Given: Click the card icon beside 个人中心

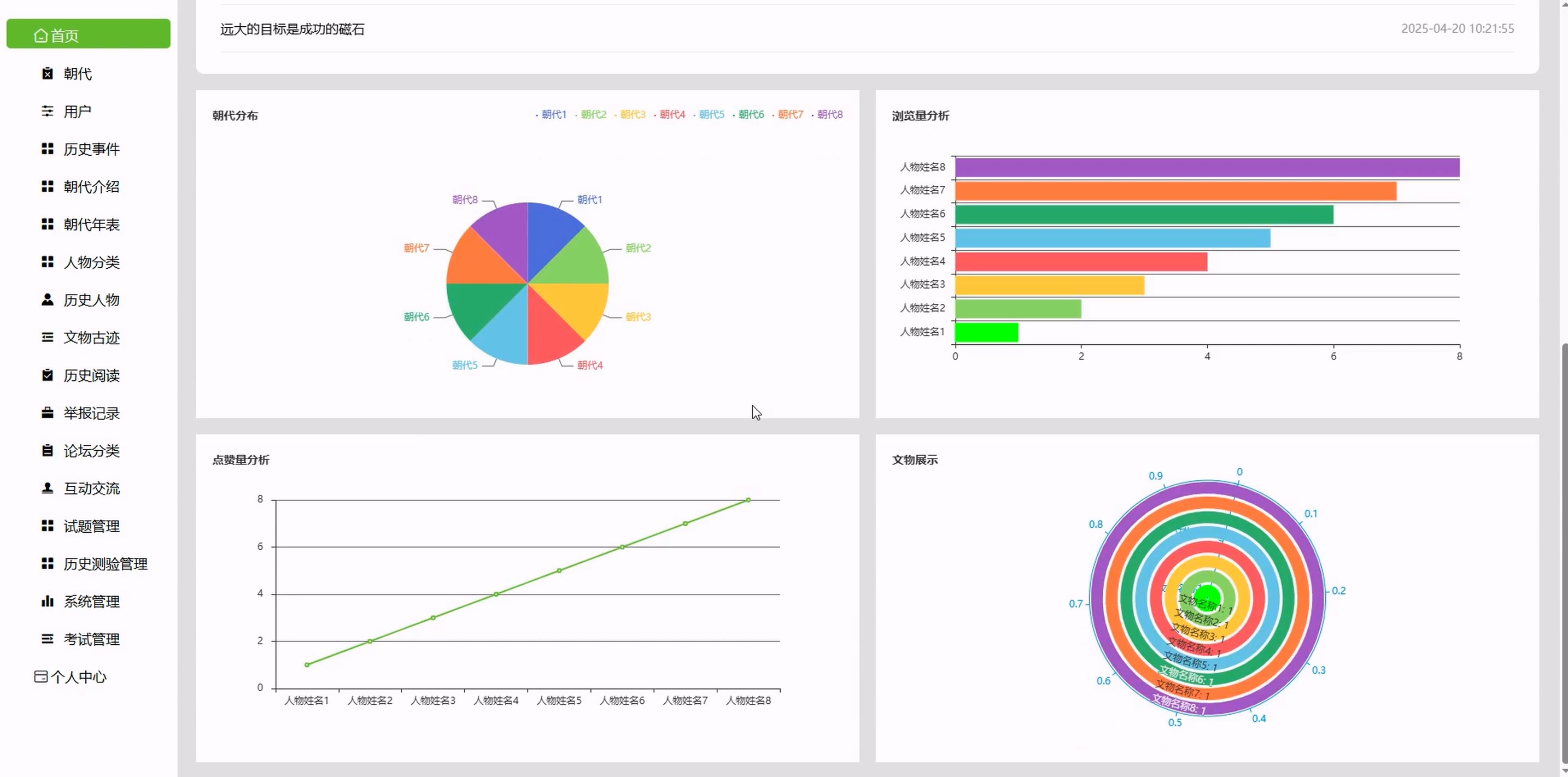Looking at the screenshot, I should (x=41, y=676).
